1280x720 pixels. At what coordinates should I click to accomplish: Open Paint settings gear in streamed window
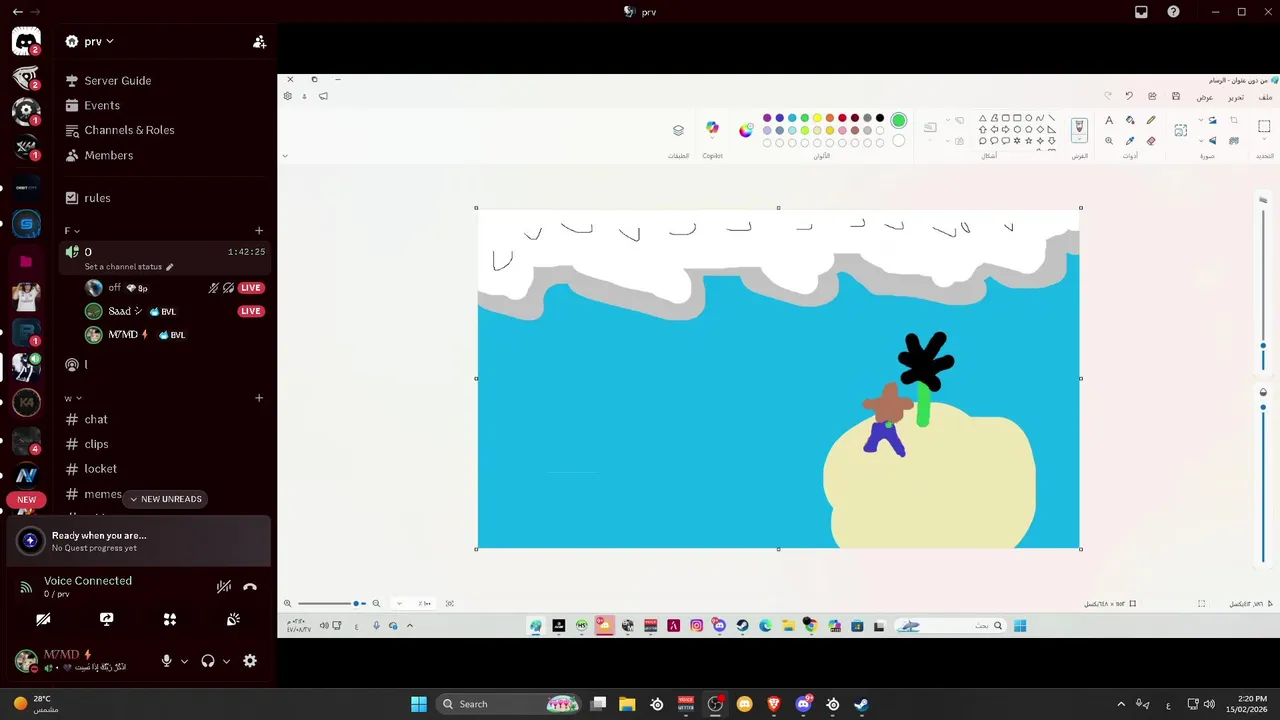pos(288,96)
